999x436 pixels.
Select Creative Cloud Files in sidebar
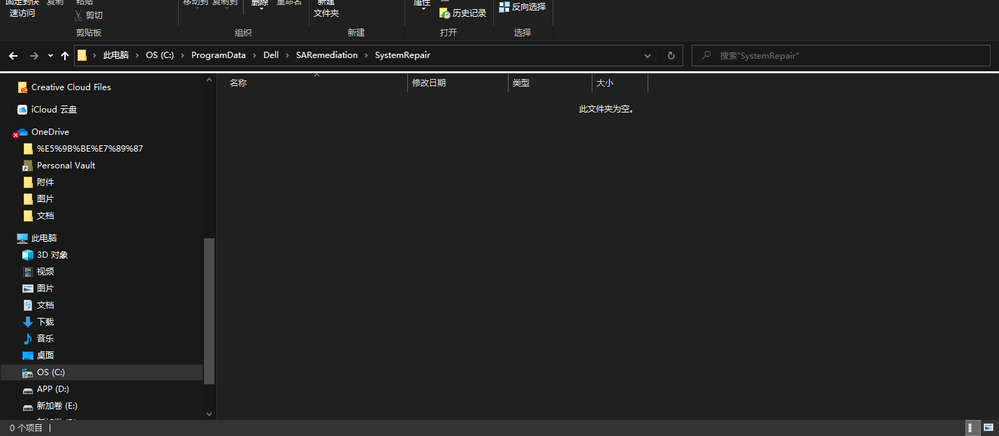tap(70, 87)
